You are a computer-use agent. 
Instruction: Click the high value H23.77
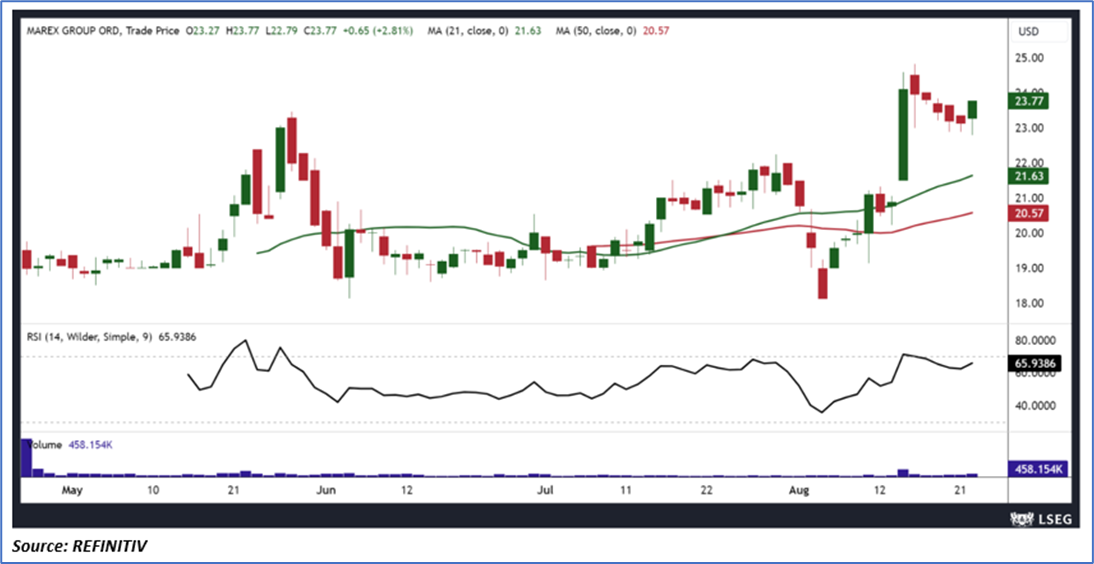(x=241, y=31)
